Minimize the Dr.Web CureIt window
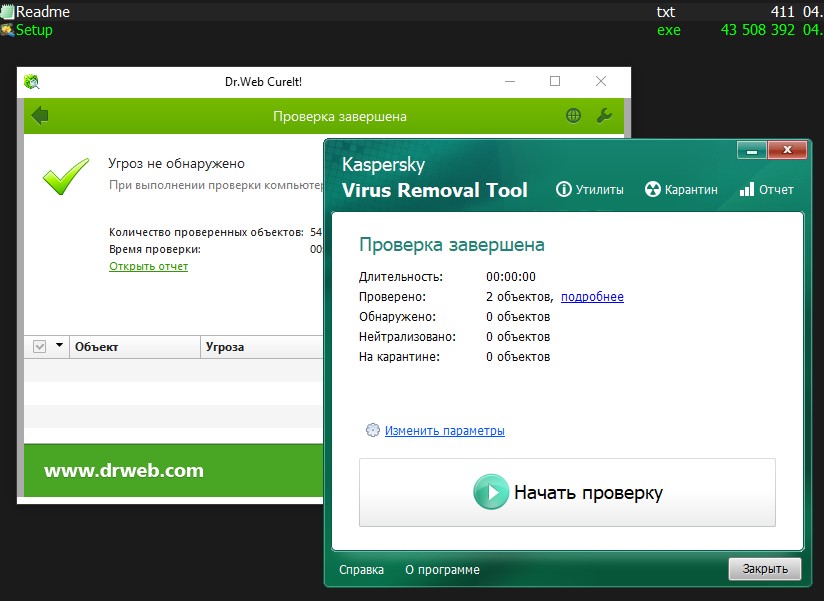Viewport: 824px width, 601px height. [x=510, y=81]
